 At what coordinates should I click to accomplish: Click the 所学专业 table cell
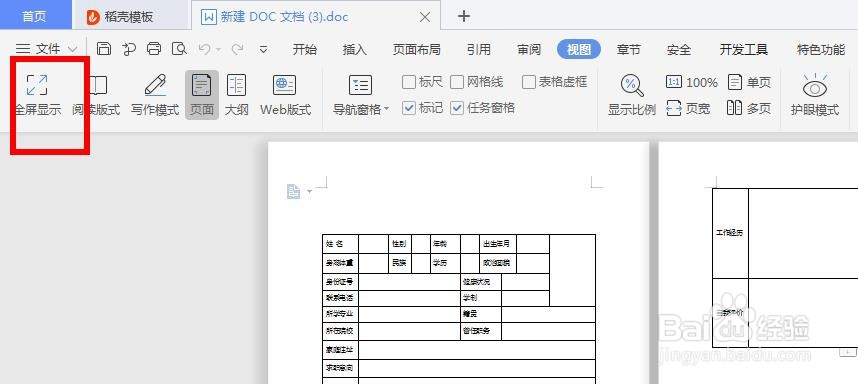tap(340, 314)
